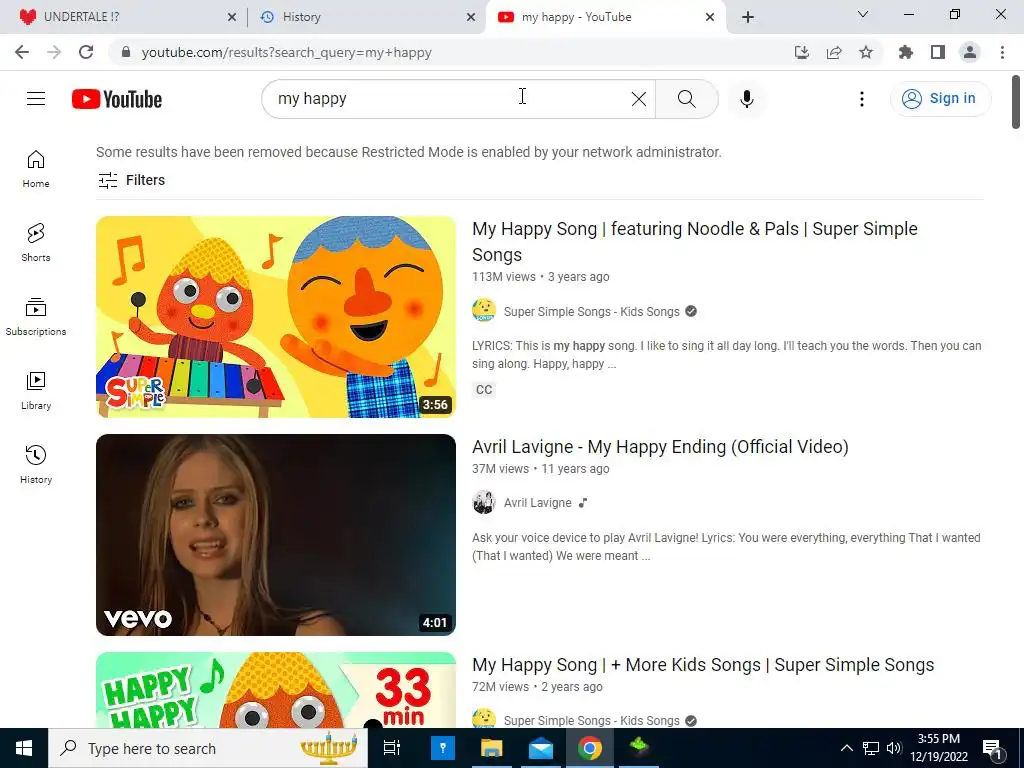
Task: Open Task View on the taskbar
Action: (x=392, y=748)
